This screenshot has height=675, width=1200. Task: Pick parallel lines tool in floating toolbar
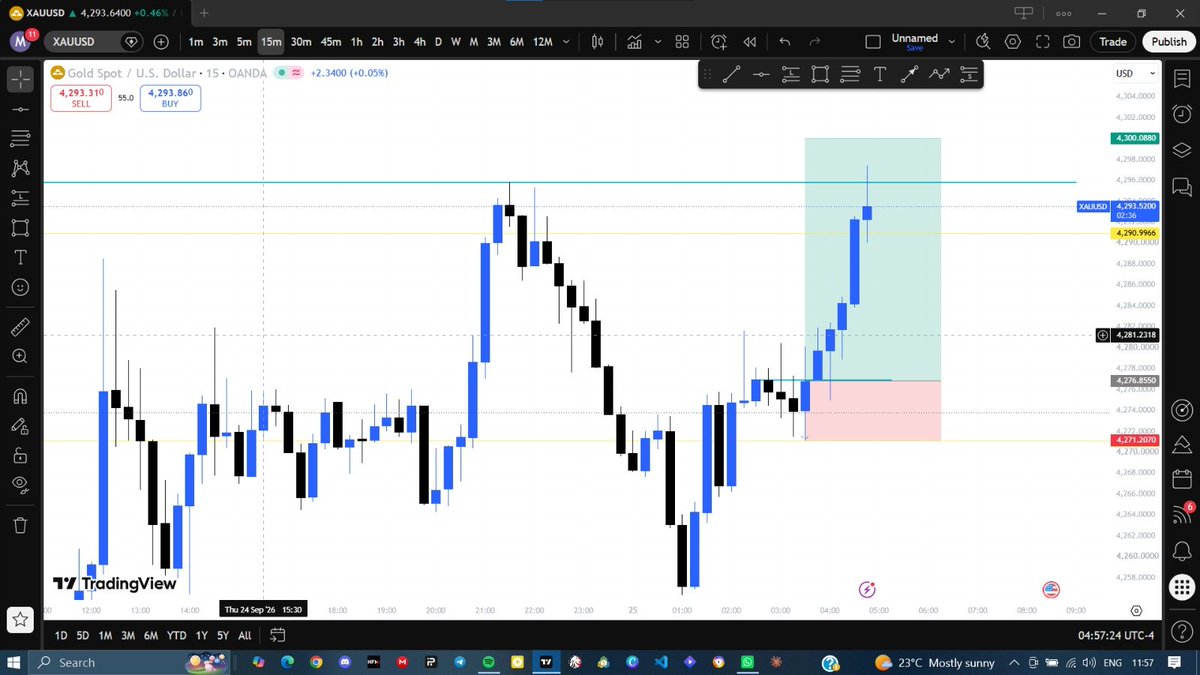point(850,73)
